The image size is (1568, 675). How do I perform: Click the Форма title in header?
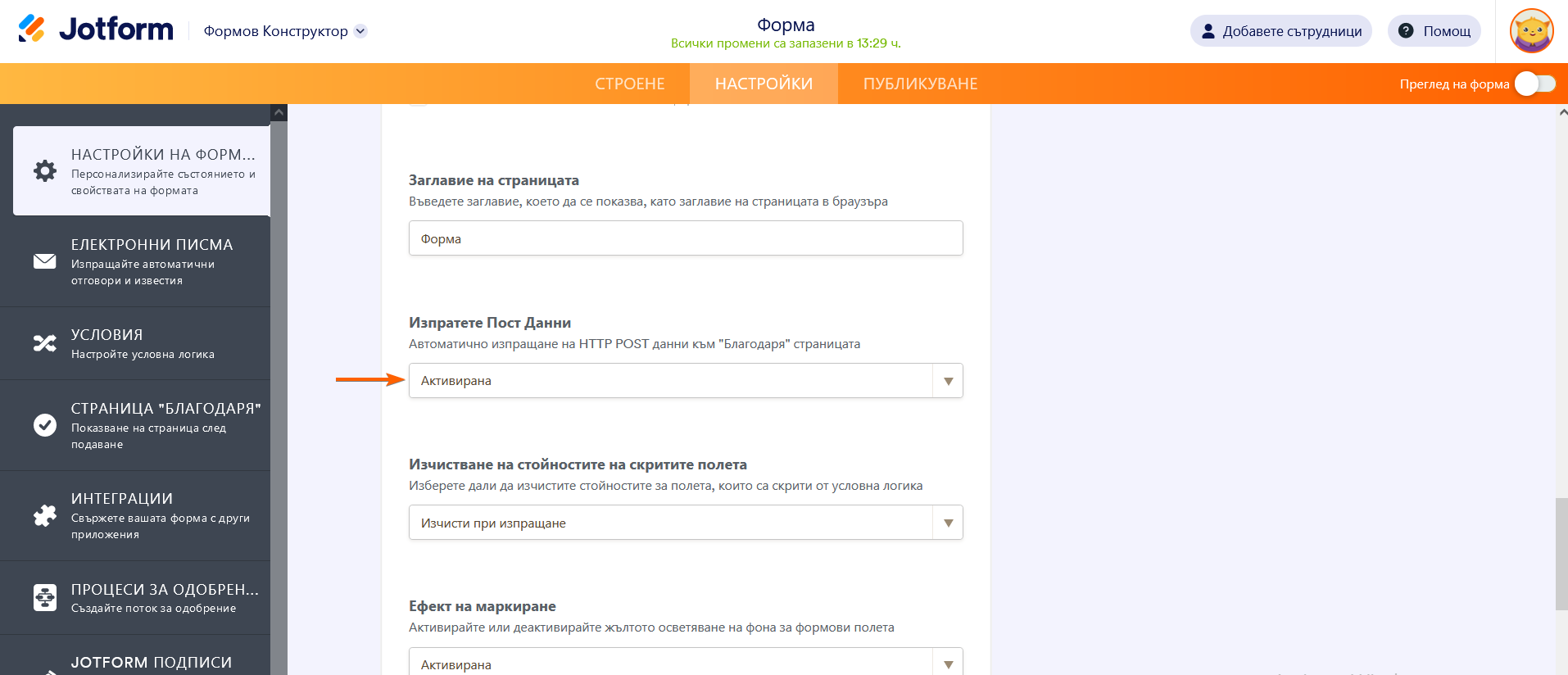[786, 25]
